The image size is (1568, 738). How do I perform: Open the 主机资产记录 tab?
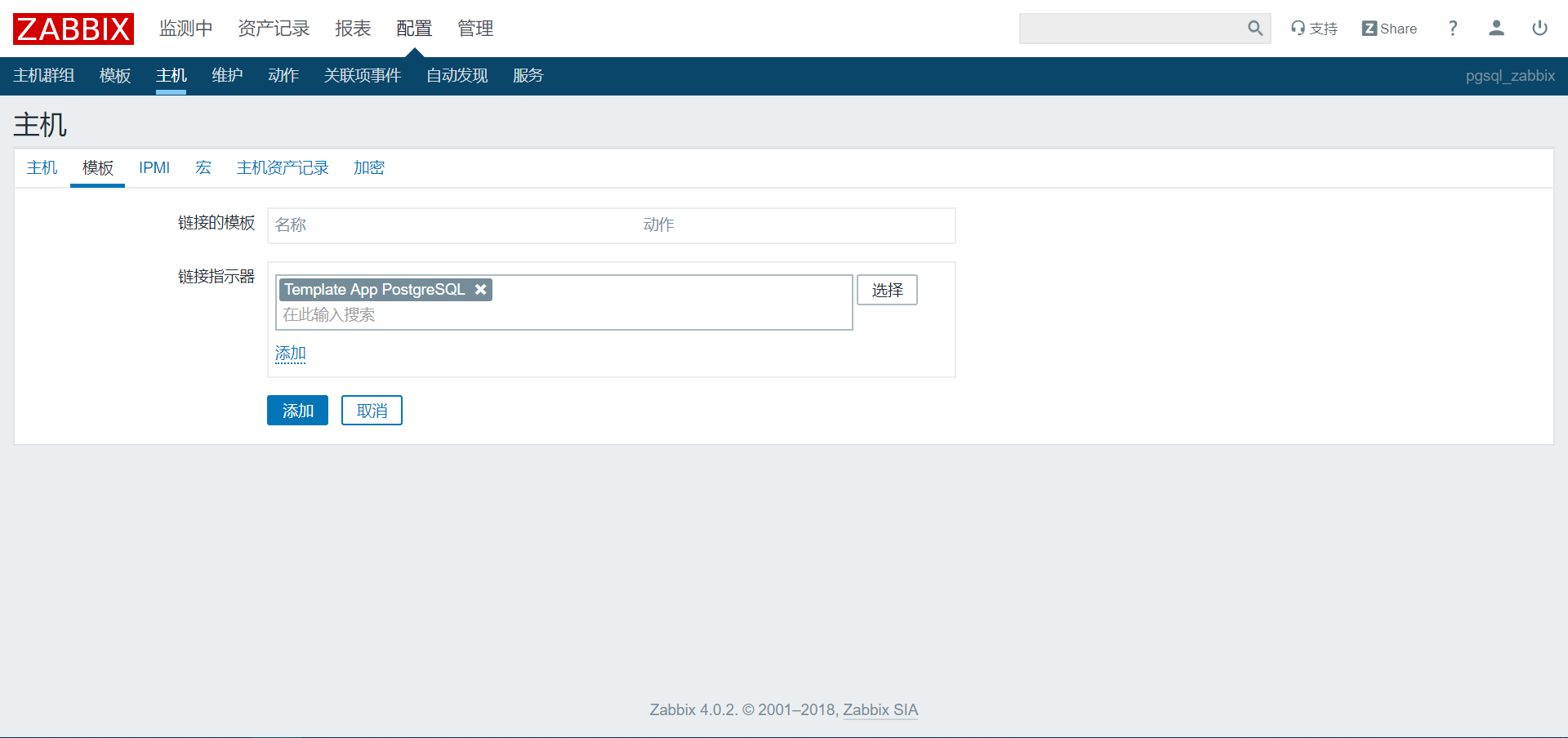coord(283,167)
